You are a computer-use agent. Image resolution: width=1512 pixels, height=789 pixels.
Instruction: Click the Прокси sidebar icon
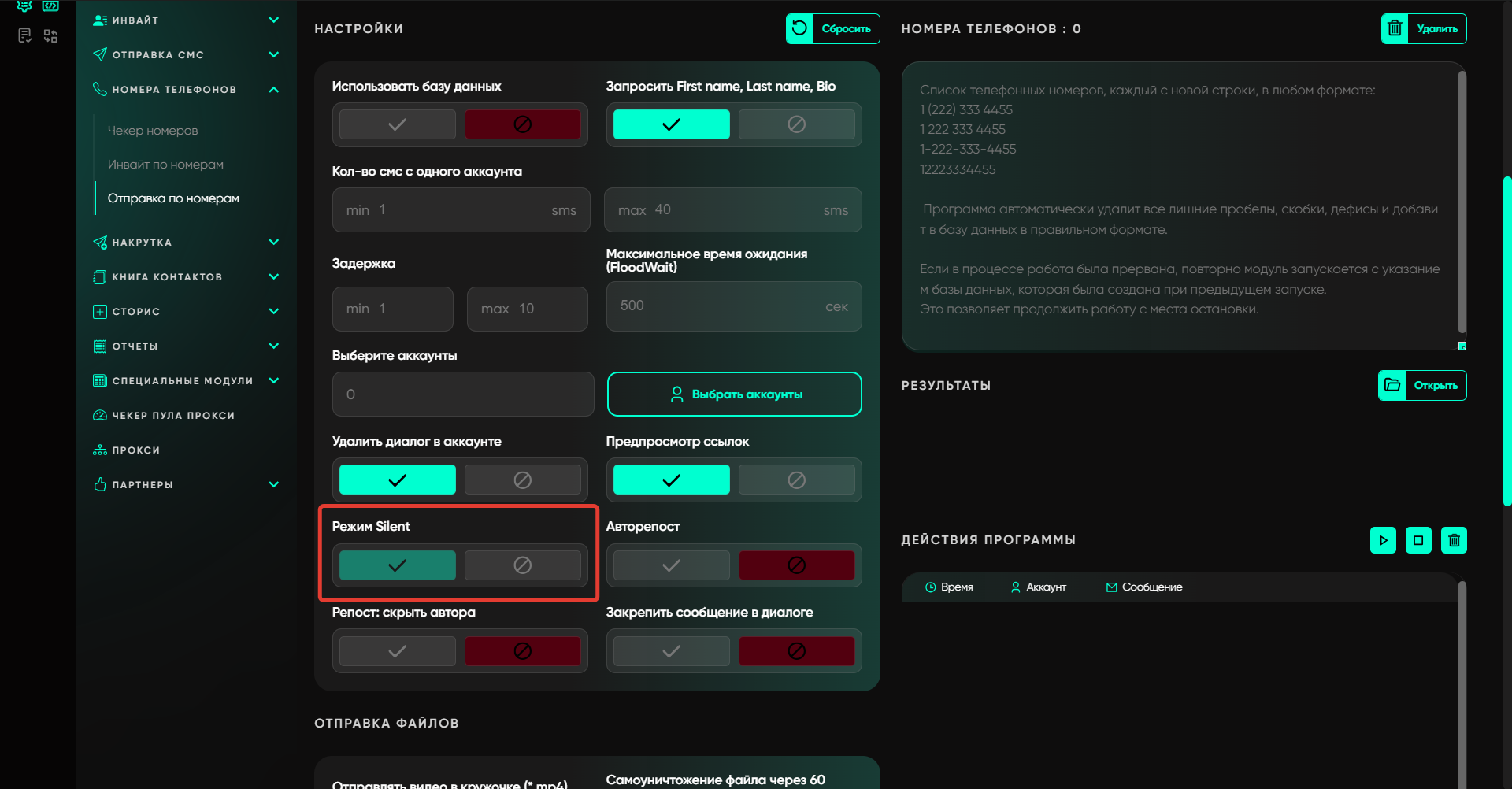click(x=100, y=450)
